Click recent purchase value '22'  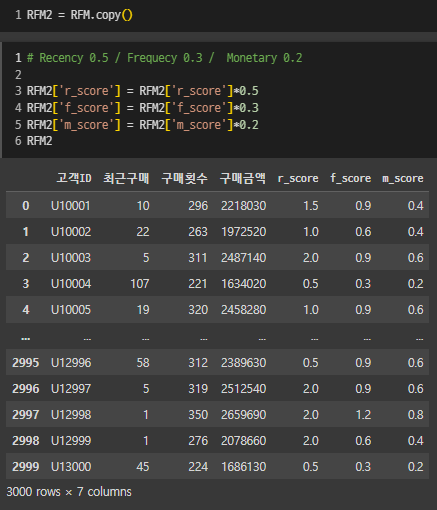(x=143, y=232)
